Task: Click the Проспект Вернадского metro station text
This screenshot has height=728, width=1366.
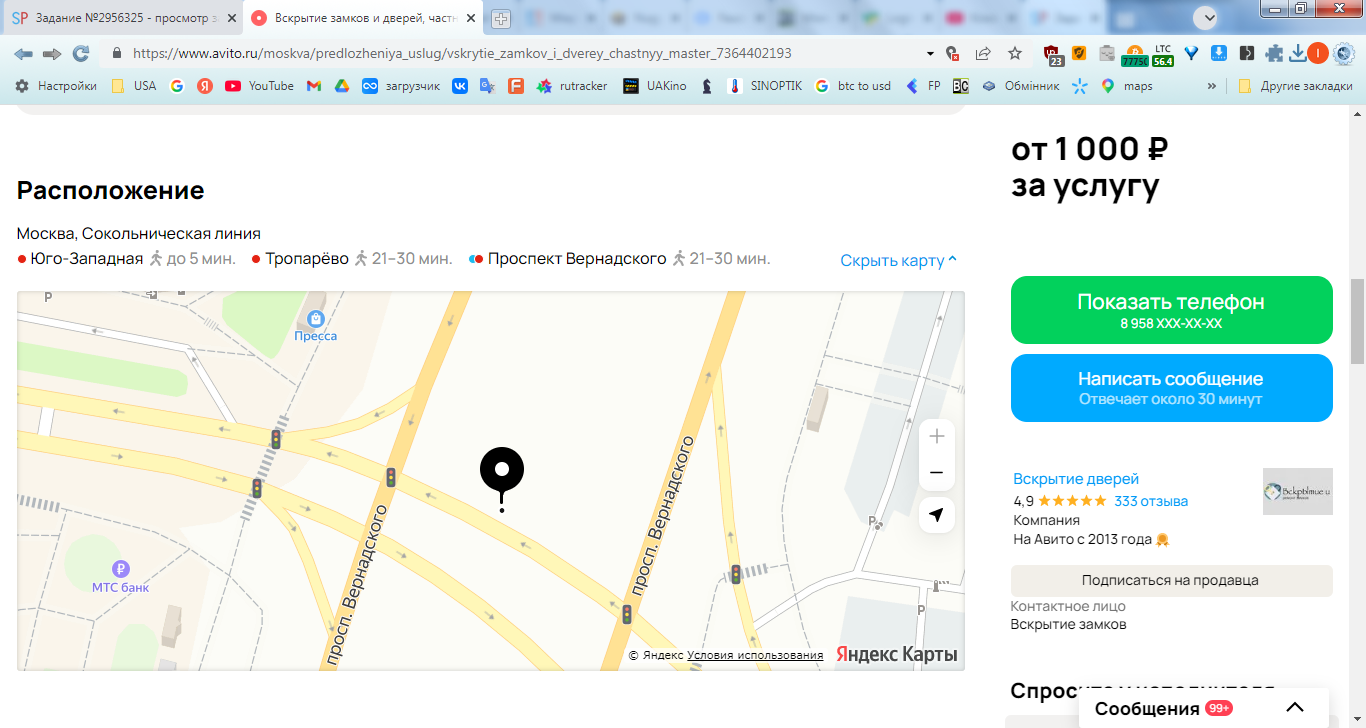Action: (577, 259)
